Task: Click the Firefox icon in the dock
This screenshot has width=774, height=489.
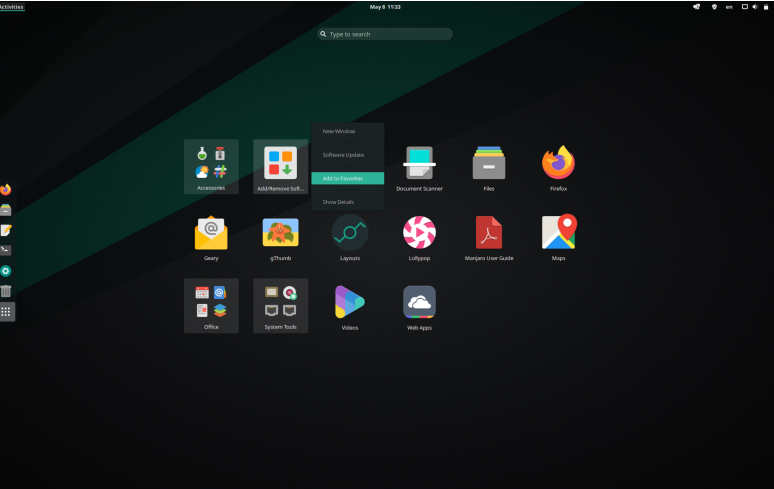Action: click(6, 189)
